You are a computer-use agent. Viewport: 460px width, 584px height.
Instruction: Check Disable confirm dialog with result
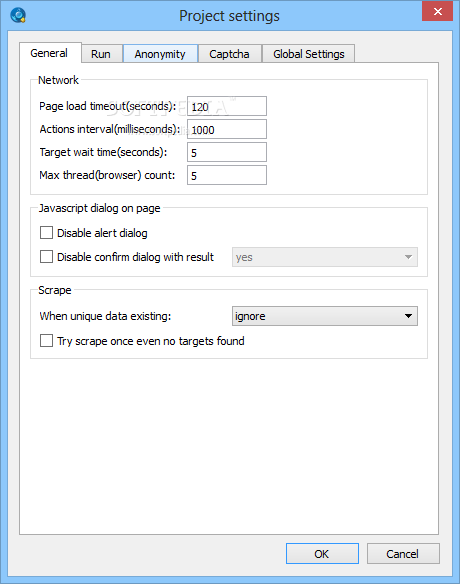click(x=47, y=257)
